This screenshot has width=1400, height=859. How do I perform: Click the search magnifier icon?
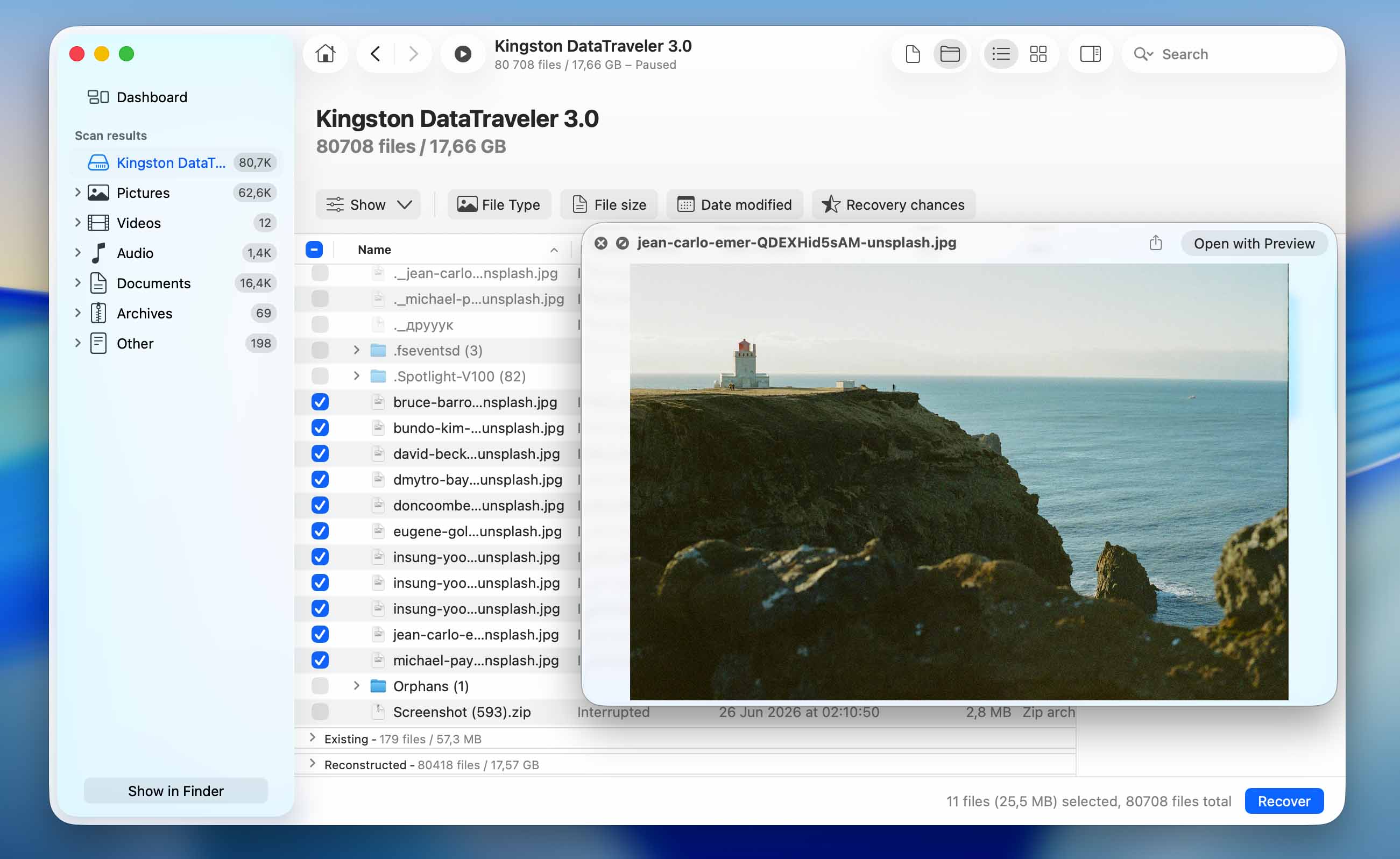pos(1143,54)
